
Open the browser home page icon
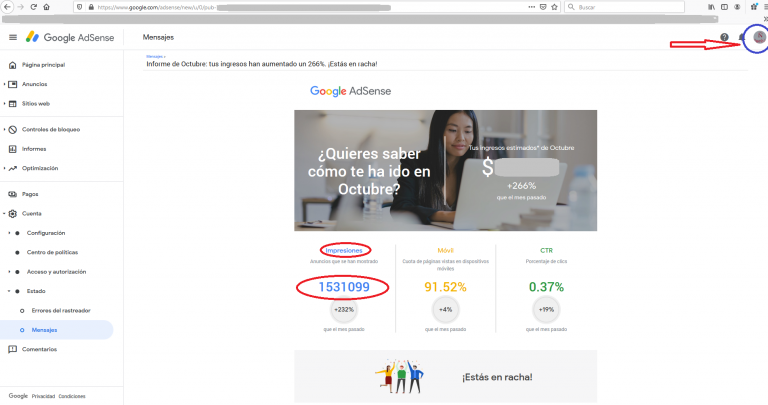[x=47, y=7]
